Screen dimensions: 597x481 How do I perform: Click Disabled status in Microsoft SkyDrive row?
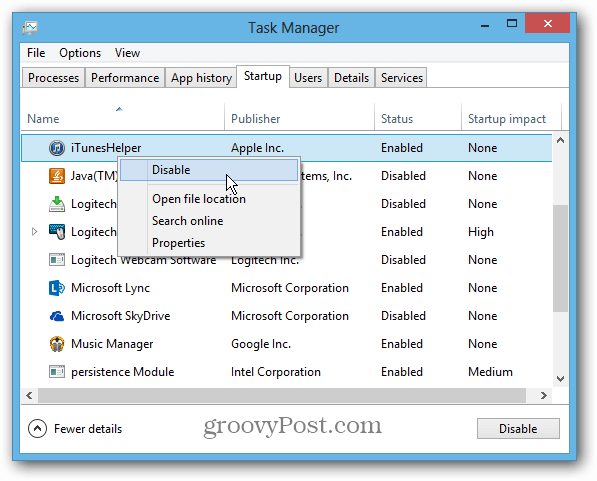click(x=403, y=316)
